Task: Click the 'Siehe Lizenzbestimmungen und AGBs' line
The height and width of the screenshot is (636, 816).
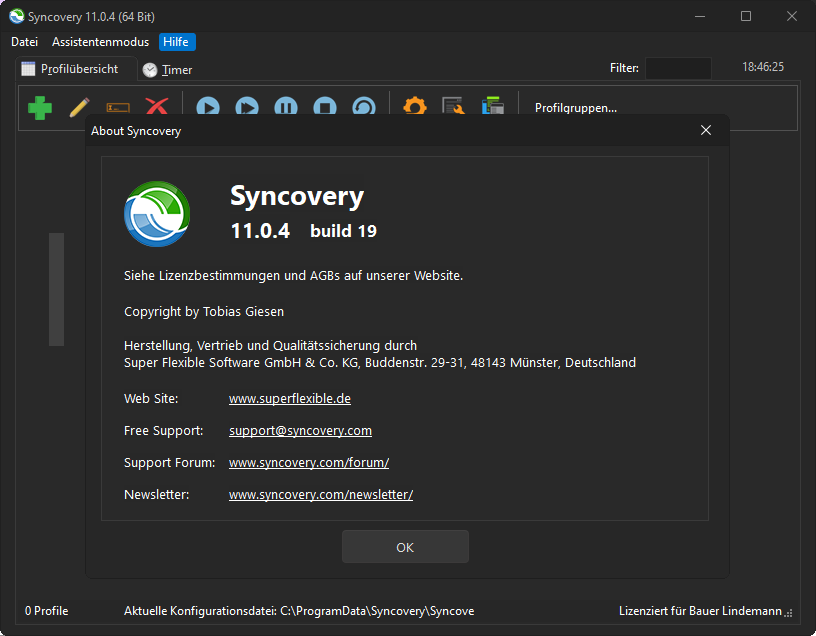Action: (293, 276)
